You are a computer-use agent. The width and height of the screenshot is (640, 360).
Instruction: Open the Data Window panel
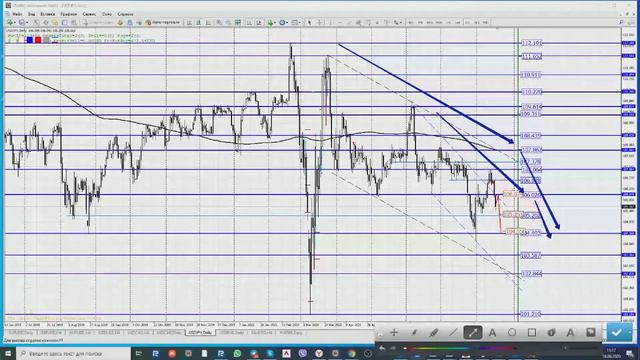(x=46, y=22)
